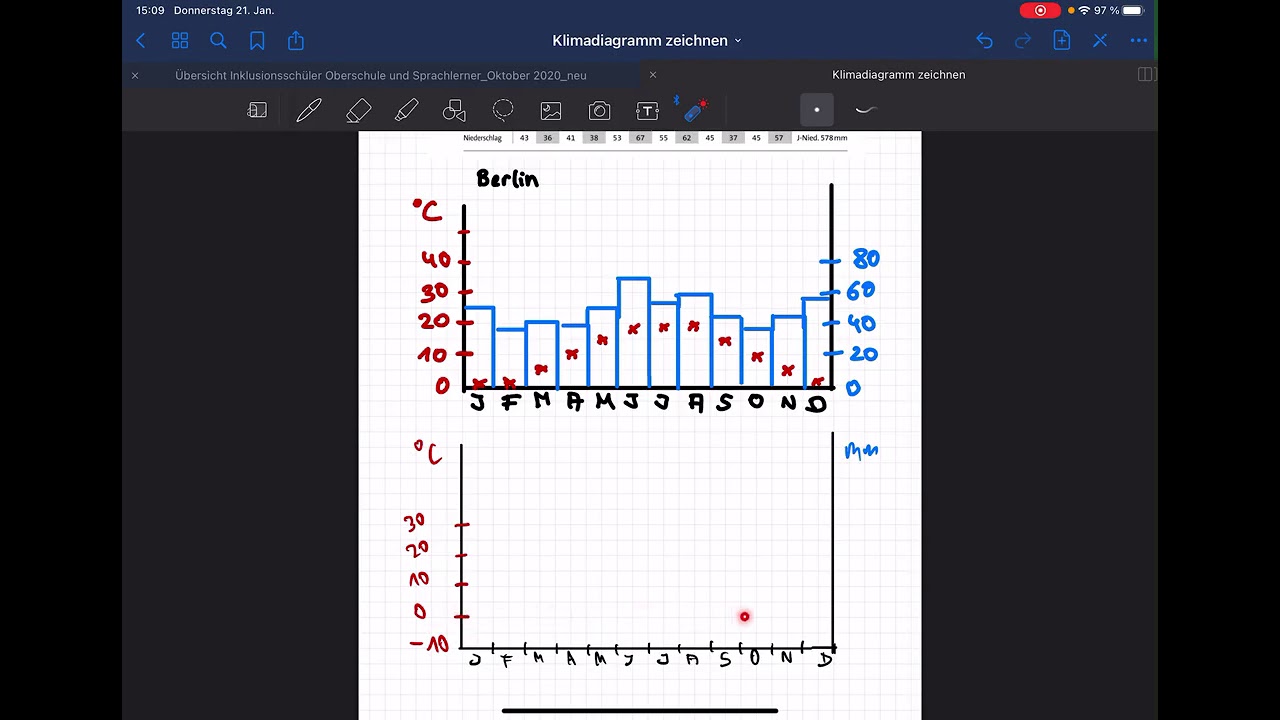This screenshot has height=720, width=1280.
Task: Close the Übersicht Inklusionsschüler tab
Action: pyautogui.click(x=135, y=75)
